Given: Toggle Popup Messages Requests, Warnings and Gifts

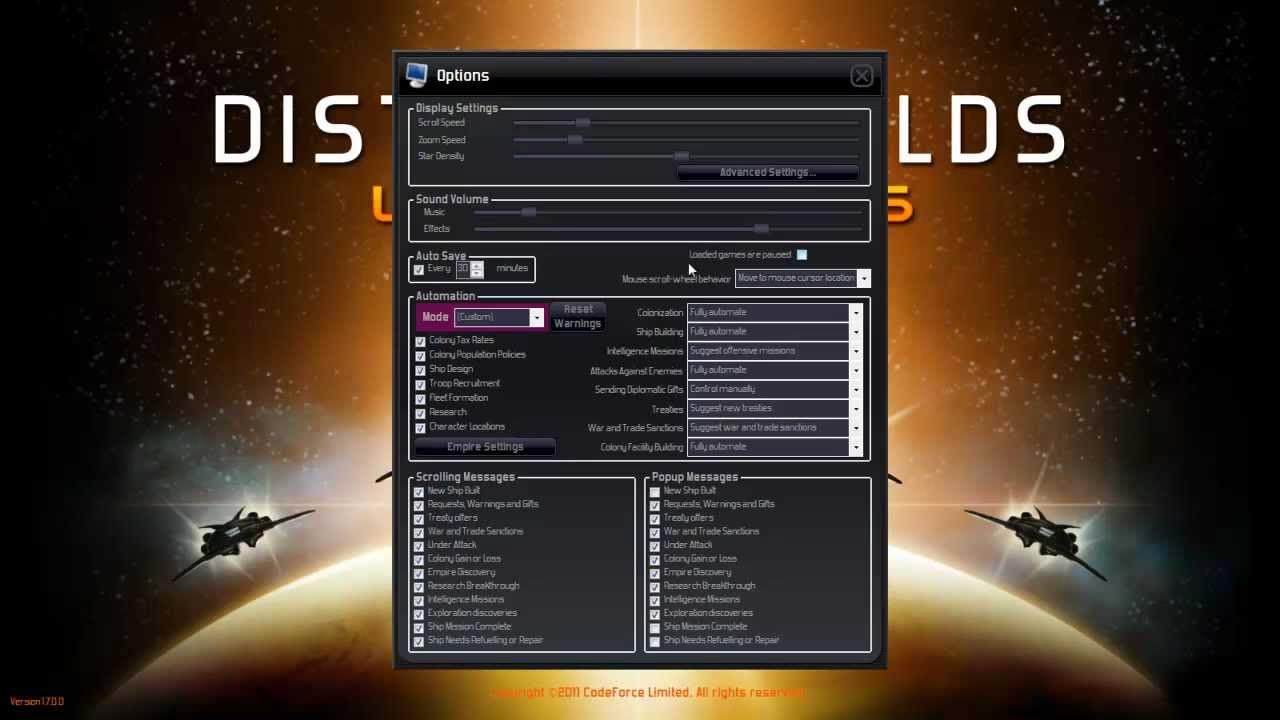Looking at the screenshot, I should [655, 505].
